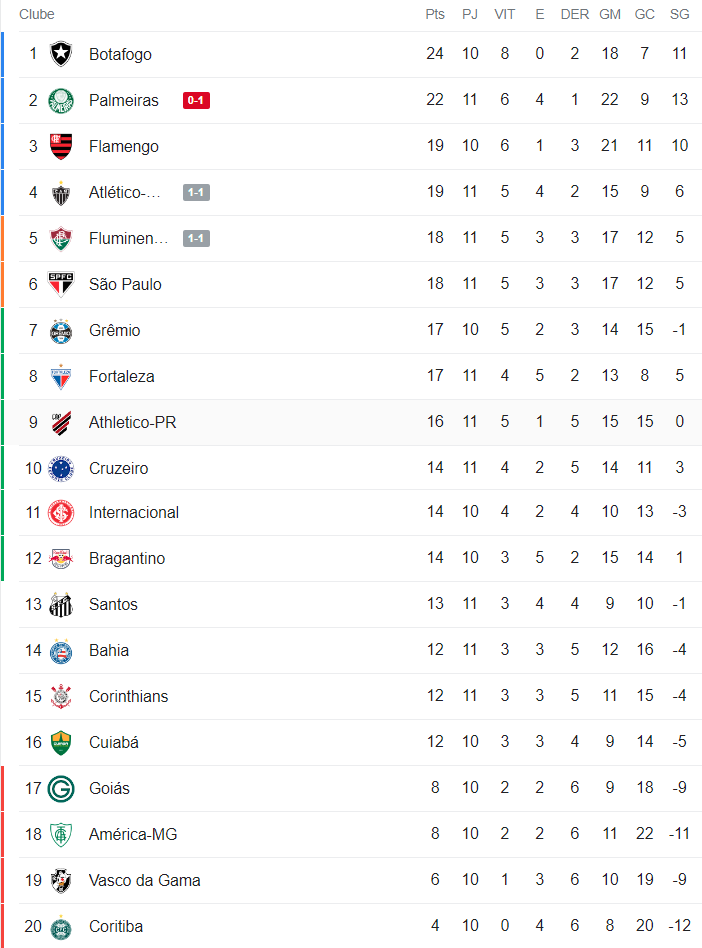Open the Athletico-PR team link
Screen dimensions: 702x948
click(x=132, y=422)
